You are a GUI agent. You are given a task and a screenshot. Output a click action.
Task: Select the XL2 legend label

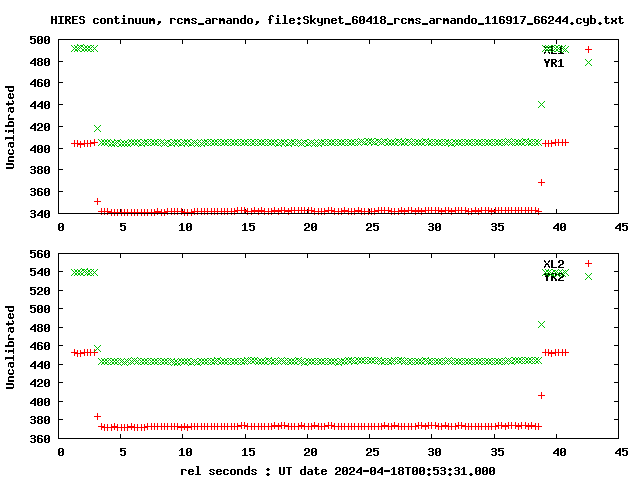pyautogui.click(x=553, y=264)
